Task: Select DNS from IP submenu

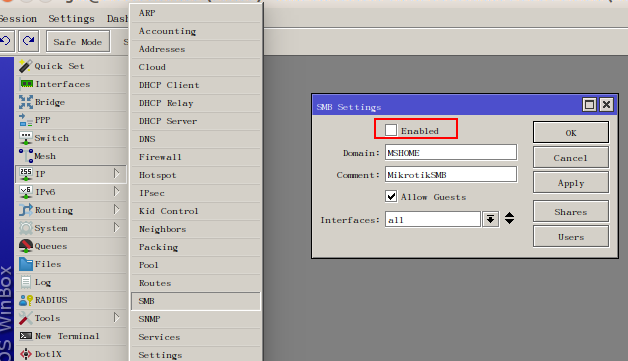Action: [x=196, y=139]
